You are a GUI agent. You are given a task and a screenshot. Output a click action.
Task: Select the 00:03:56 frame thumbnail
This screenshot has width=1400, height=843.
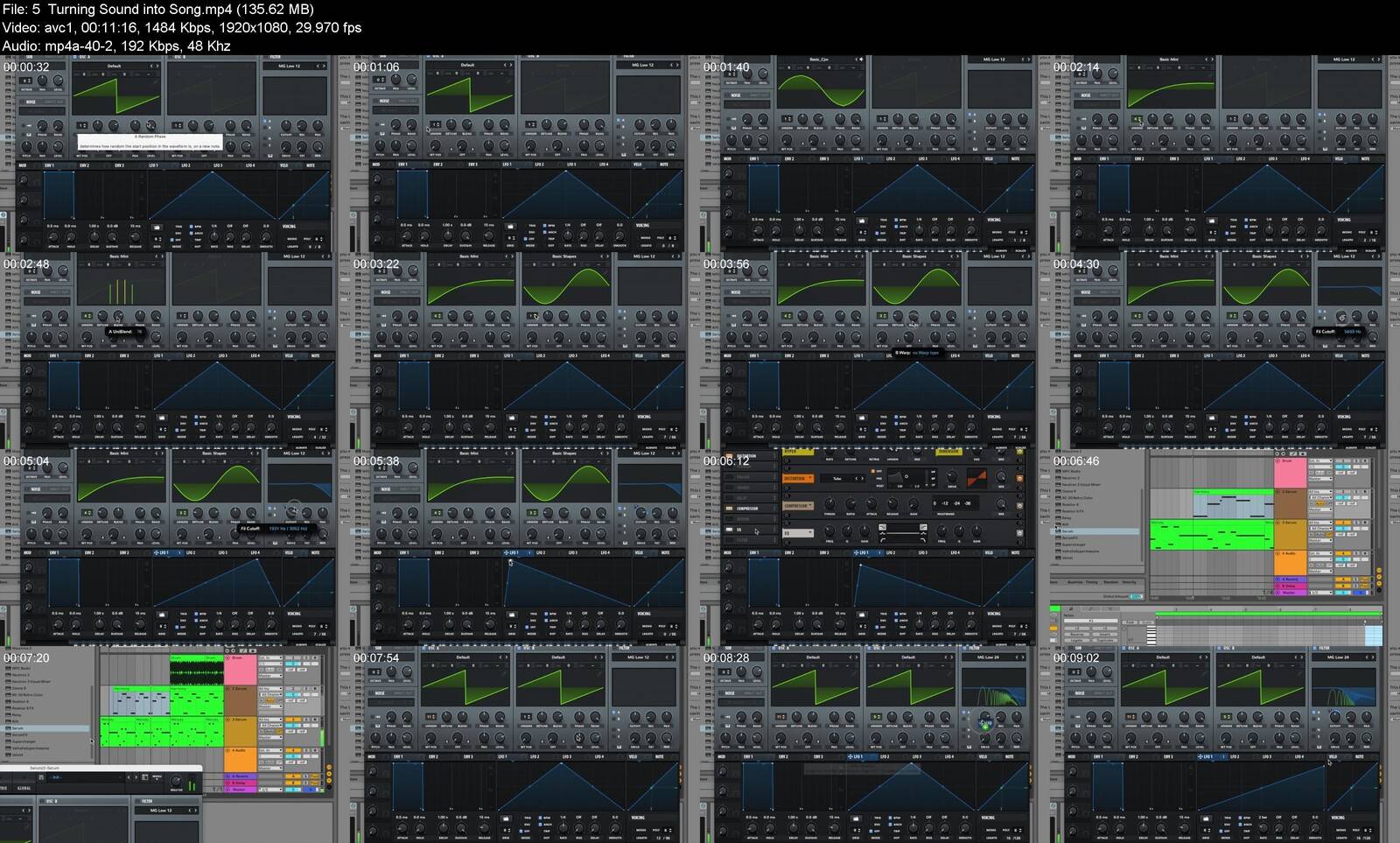[x=875, y=351]
